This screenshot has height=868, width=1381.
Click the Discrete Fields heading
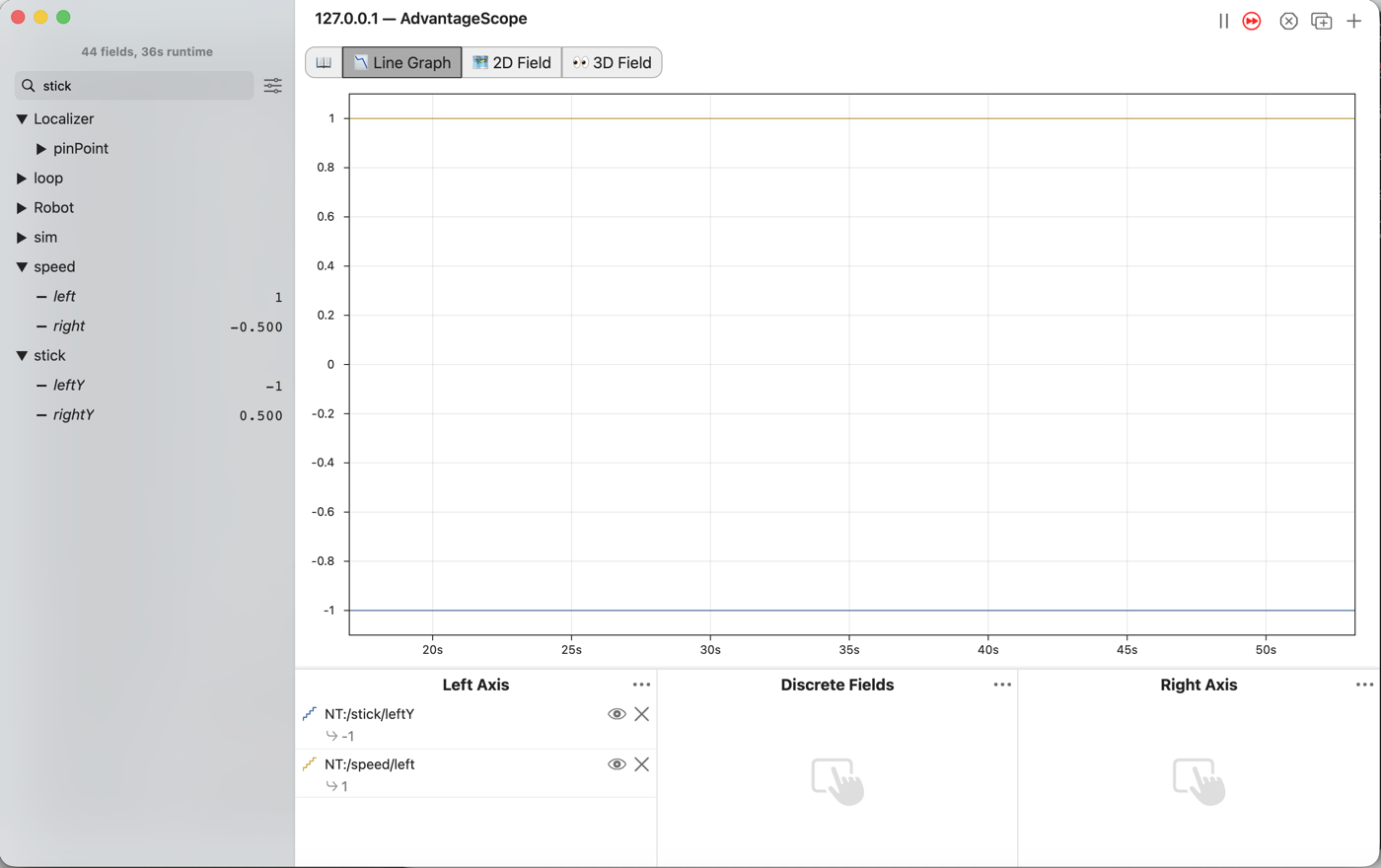click(837, 685)
